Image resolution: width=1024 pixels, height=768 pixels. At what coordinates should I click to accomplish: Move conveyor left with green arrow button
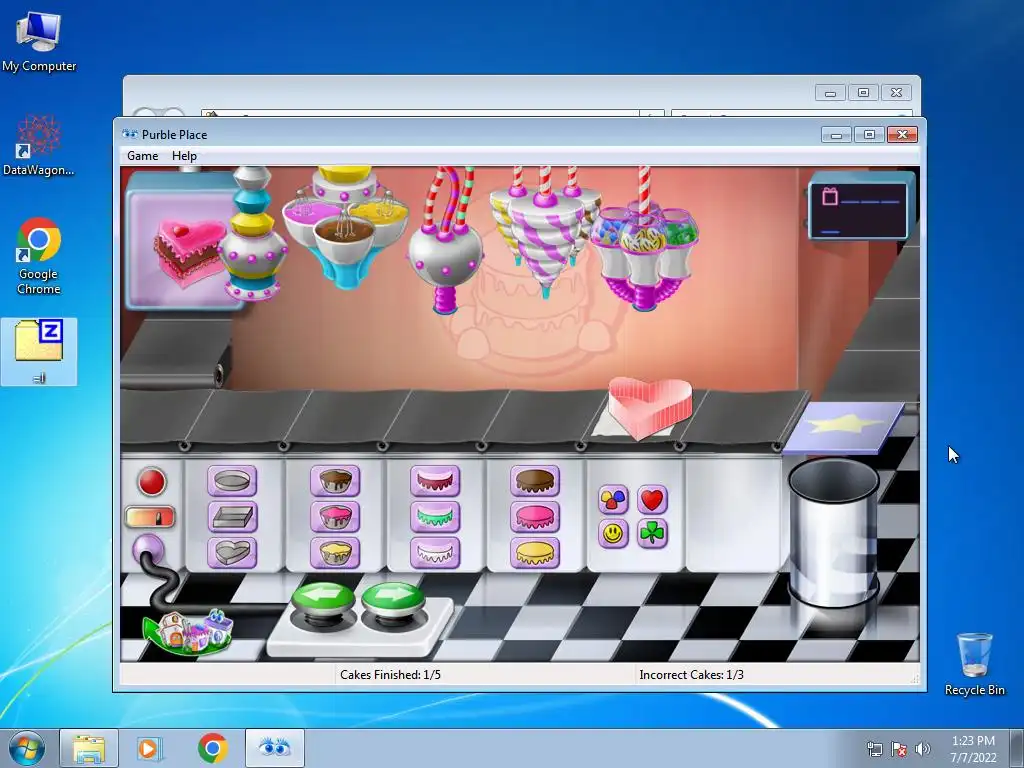click(x=324, y=600)
